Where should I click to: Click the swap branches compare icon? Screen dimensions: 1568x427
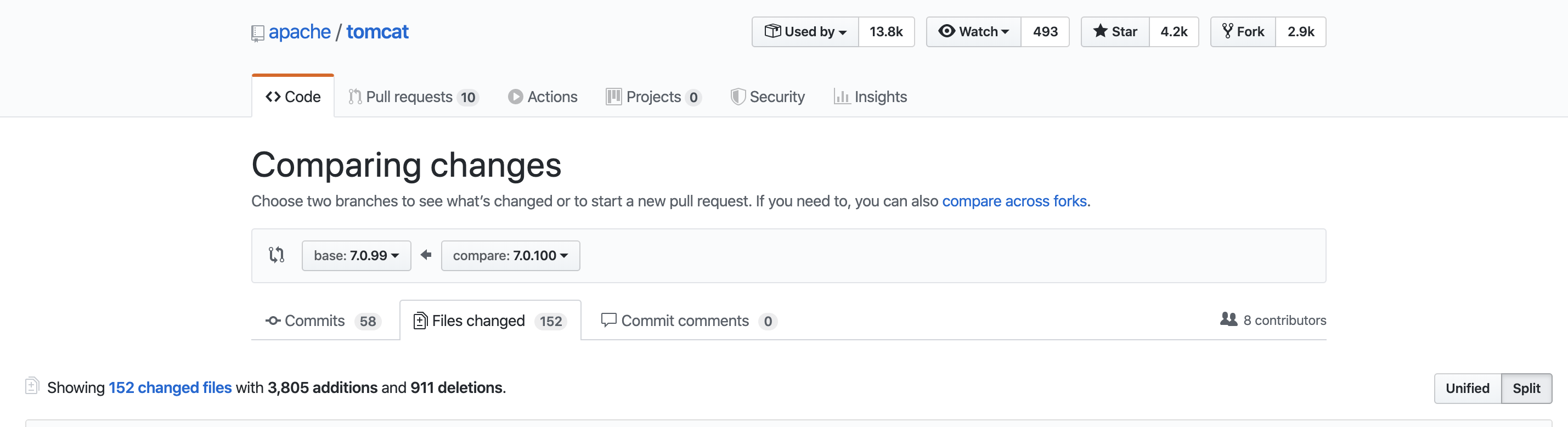coord(277,255)
